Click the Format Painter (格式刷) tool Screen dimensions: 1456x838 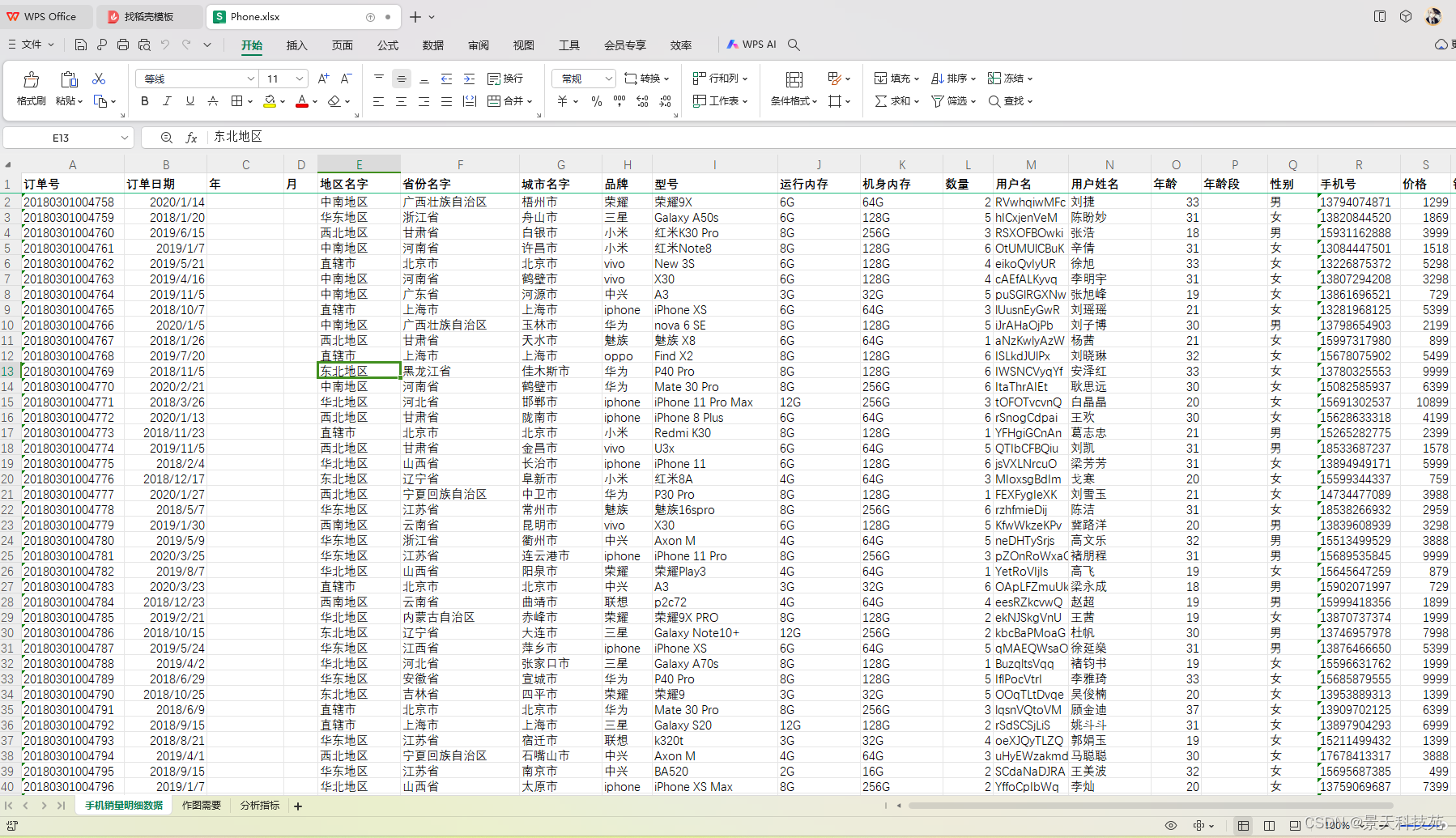tap(32, 89)
